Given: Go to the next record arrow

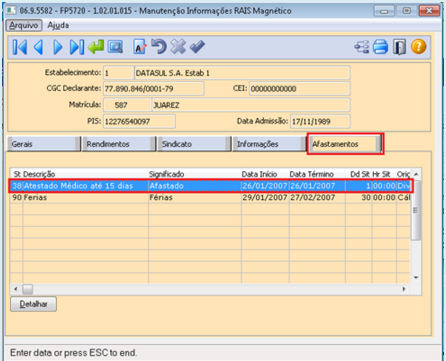Looking at the screenshot, I should 58,47.
